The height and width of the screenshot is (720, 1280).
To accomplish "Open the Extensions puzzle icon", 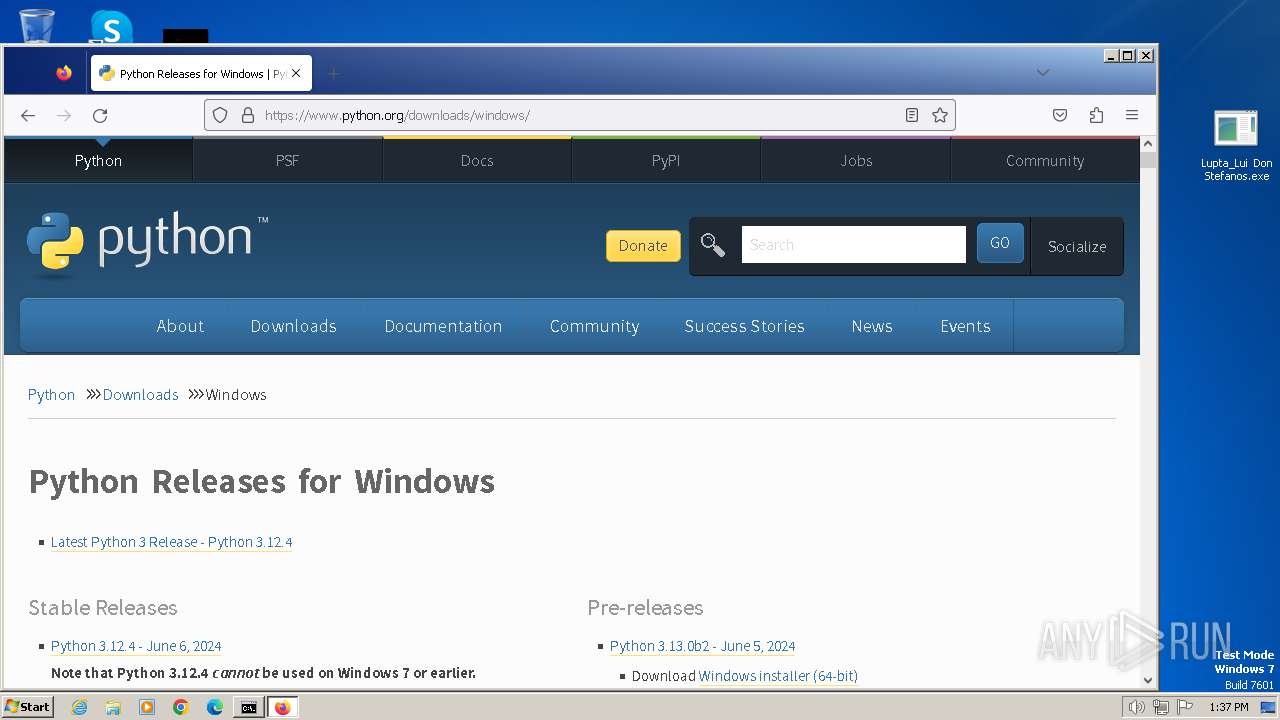I will pyautogui.click(x=1096, y=115).
